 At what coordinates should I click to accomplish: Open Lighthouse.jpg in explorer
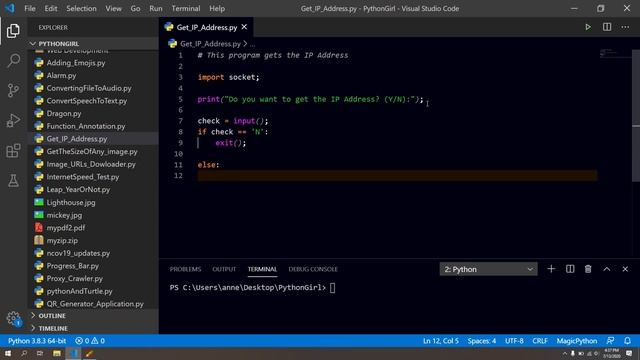(93, 202)
